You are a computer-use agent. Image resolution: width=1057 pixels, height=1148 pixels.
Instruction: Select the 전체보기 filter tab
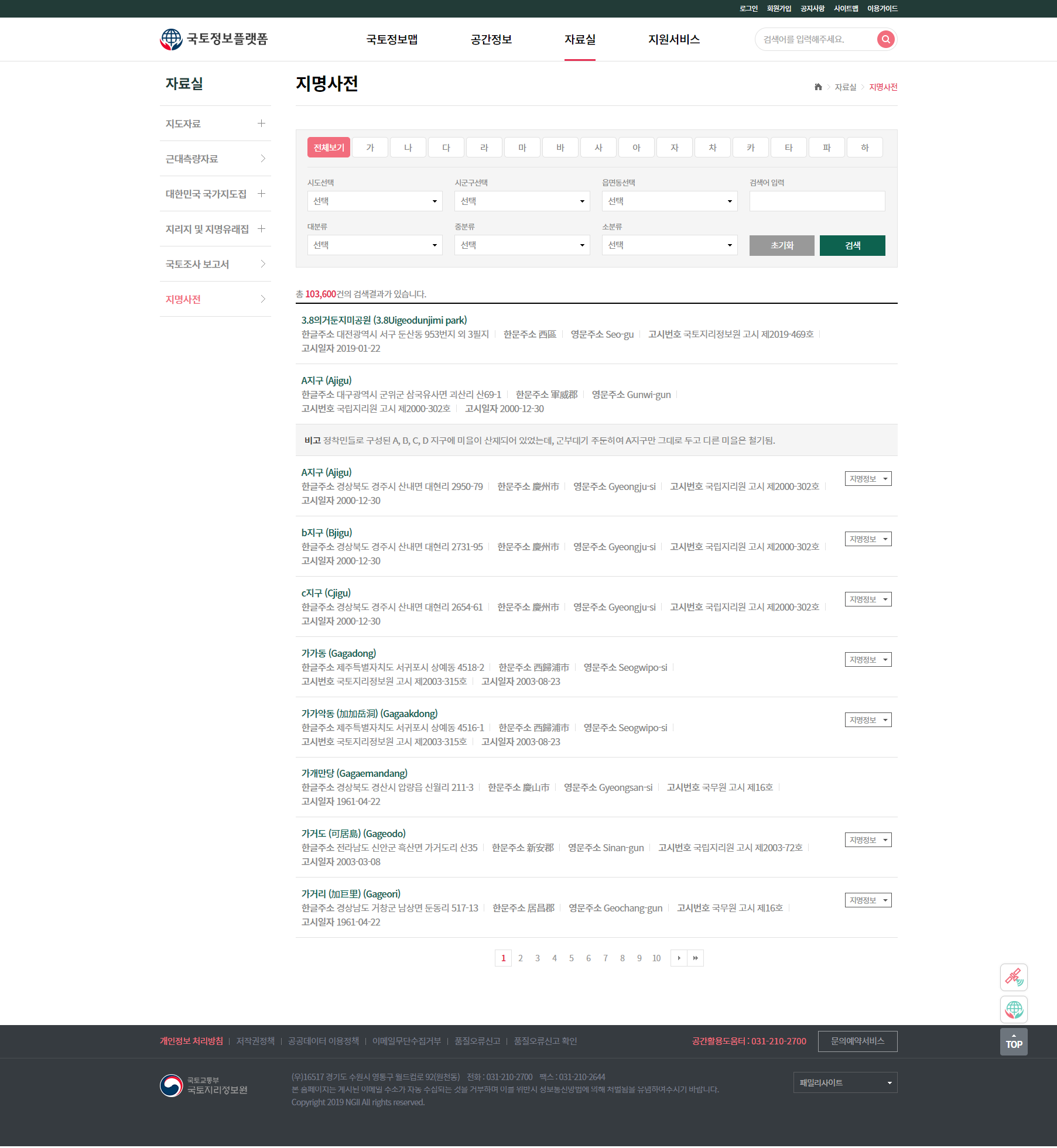[329, 148]
